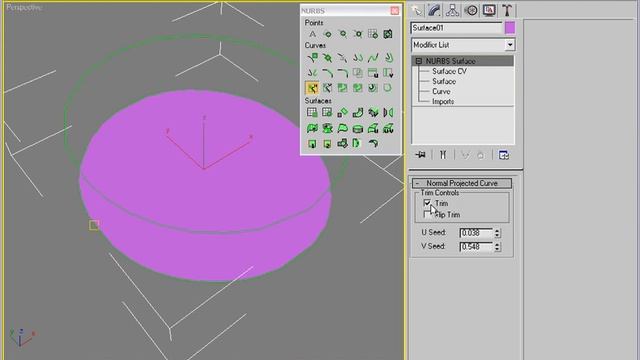Close the NURBS floating toolbox
640x360 pixels.
click(x=395, y=11)
